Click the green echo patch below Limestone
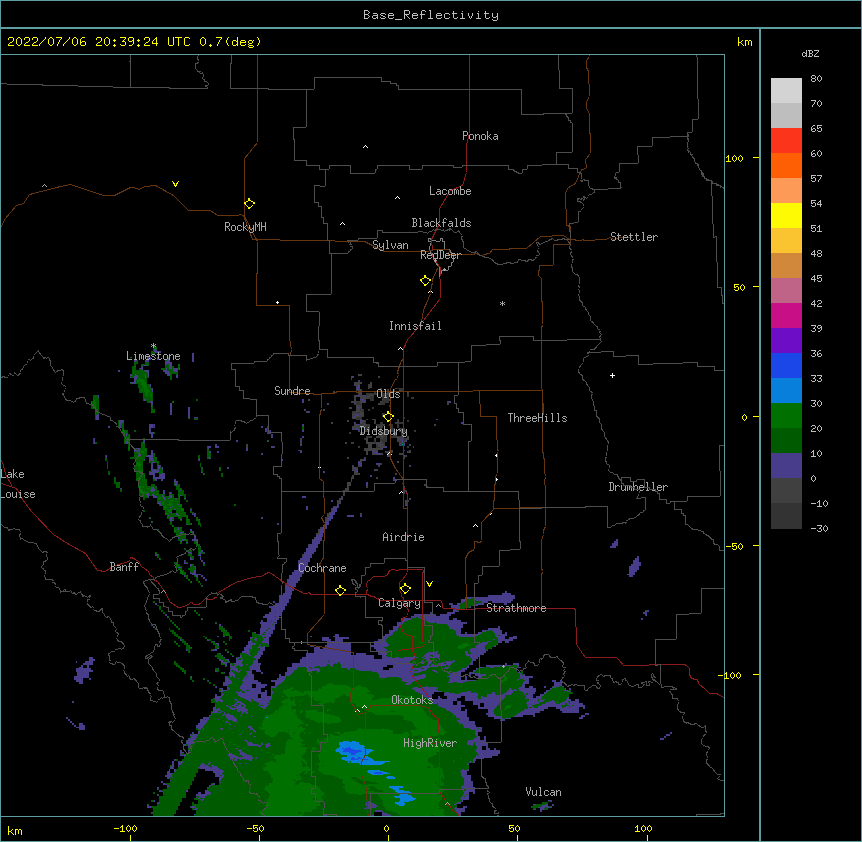 pos(143,381)
